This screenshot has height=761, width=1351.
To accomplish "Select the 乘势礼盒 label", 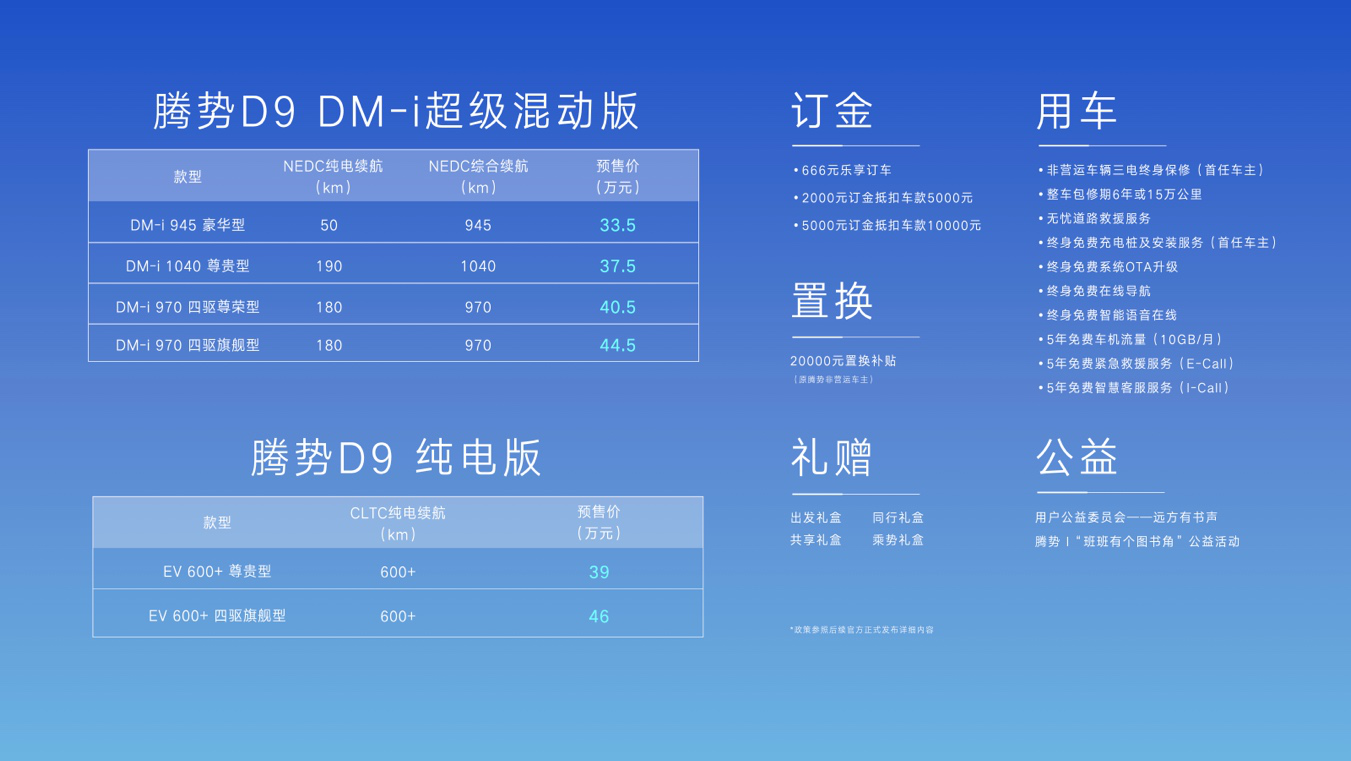I will 897,540.
